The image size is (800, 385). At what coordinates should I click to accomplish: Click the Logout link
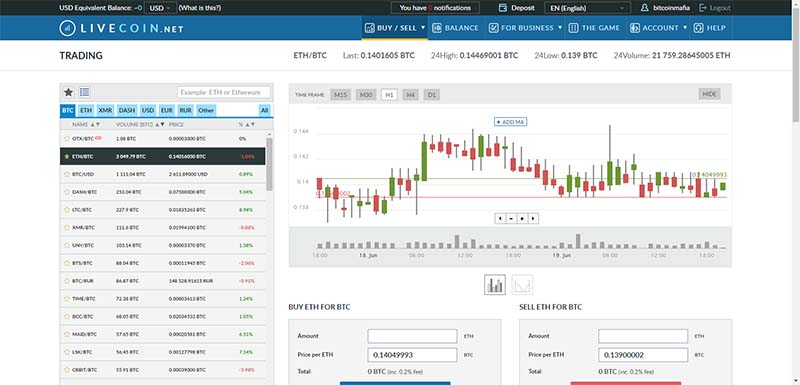[720, 8]
